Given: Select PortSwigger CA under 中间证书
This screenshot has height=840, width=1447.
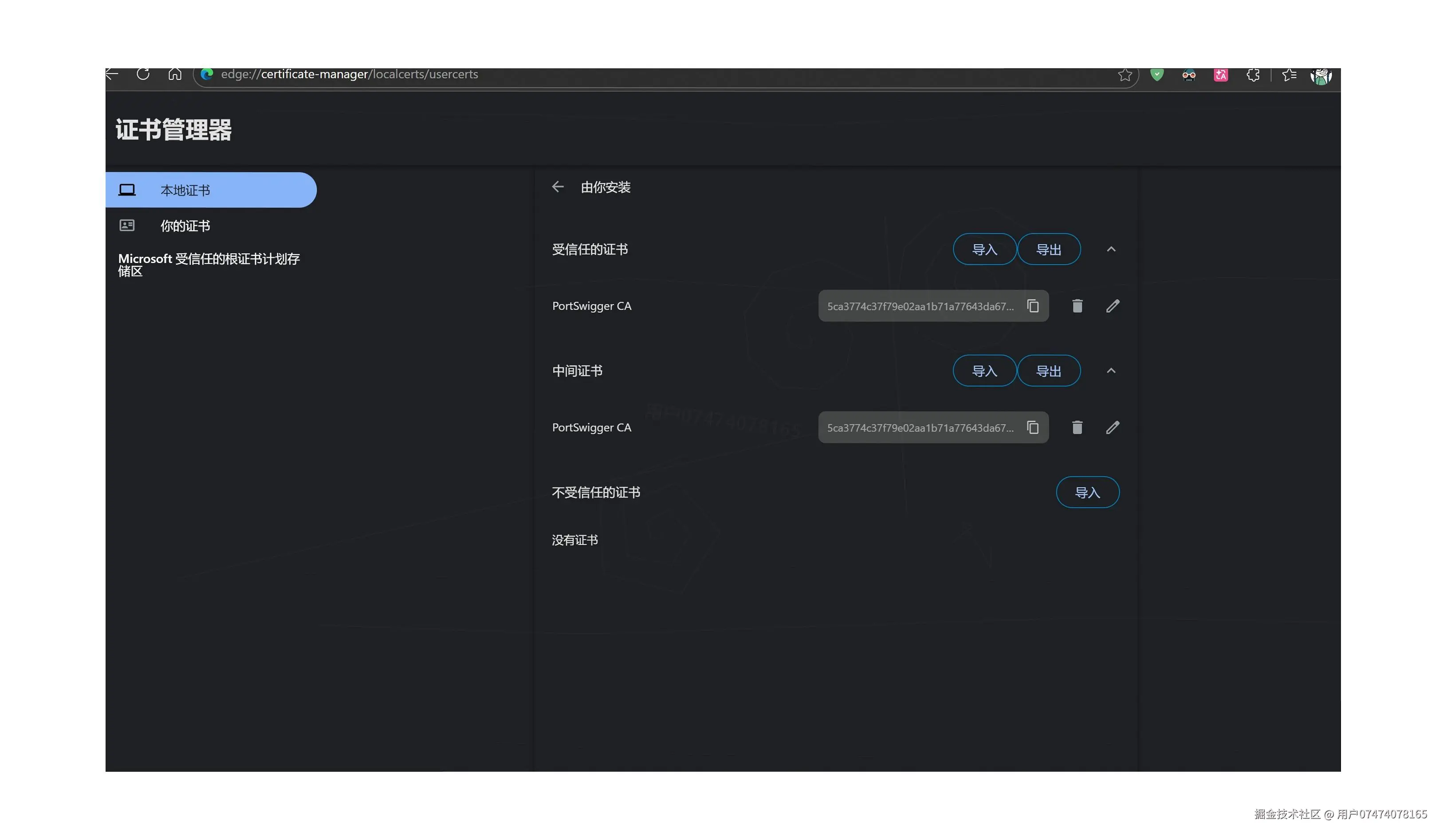Looking at the screenshot, I should point(591,427).
